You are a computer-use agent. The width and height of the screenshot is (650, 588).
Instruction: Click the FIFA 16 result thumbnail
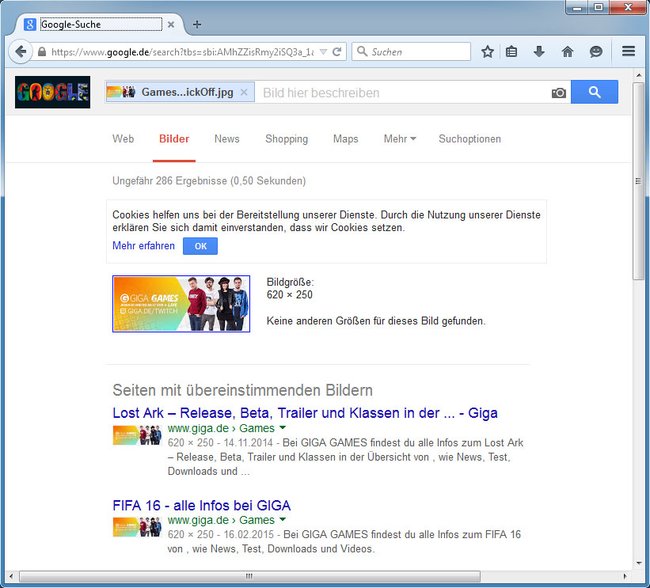[137, 527]
